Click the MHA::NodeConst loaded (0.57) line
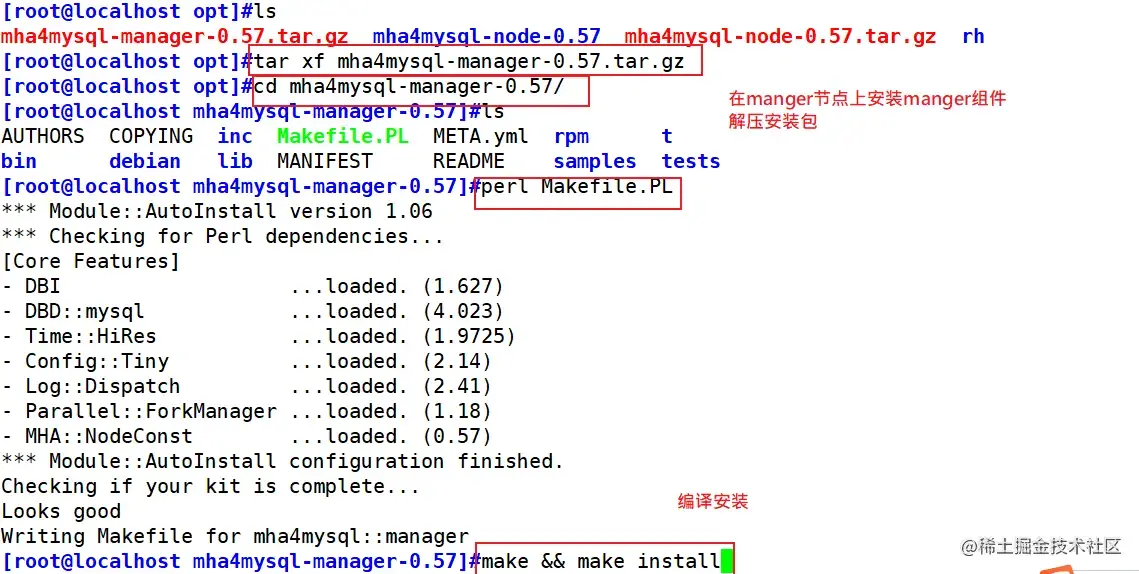The height and width of the screenshot is (574, 1139). click(247, 436)
